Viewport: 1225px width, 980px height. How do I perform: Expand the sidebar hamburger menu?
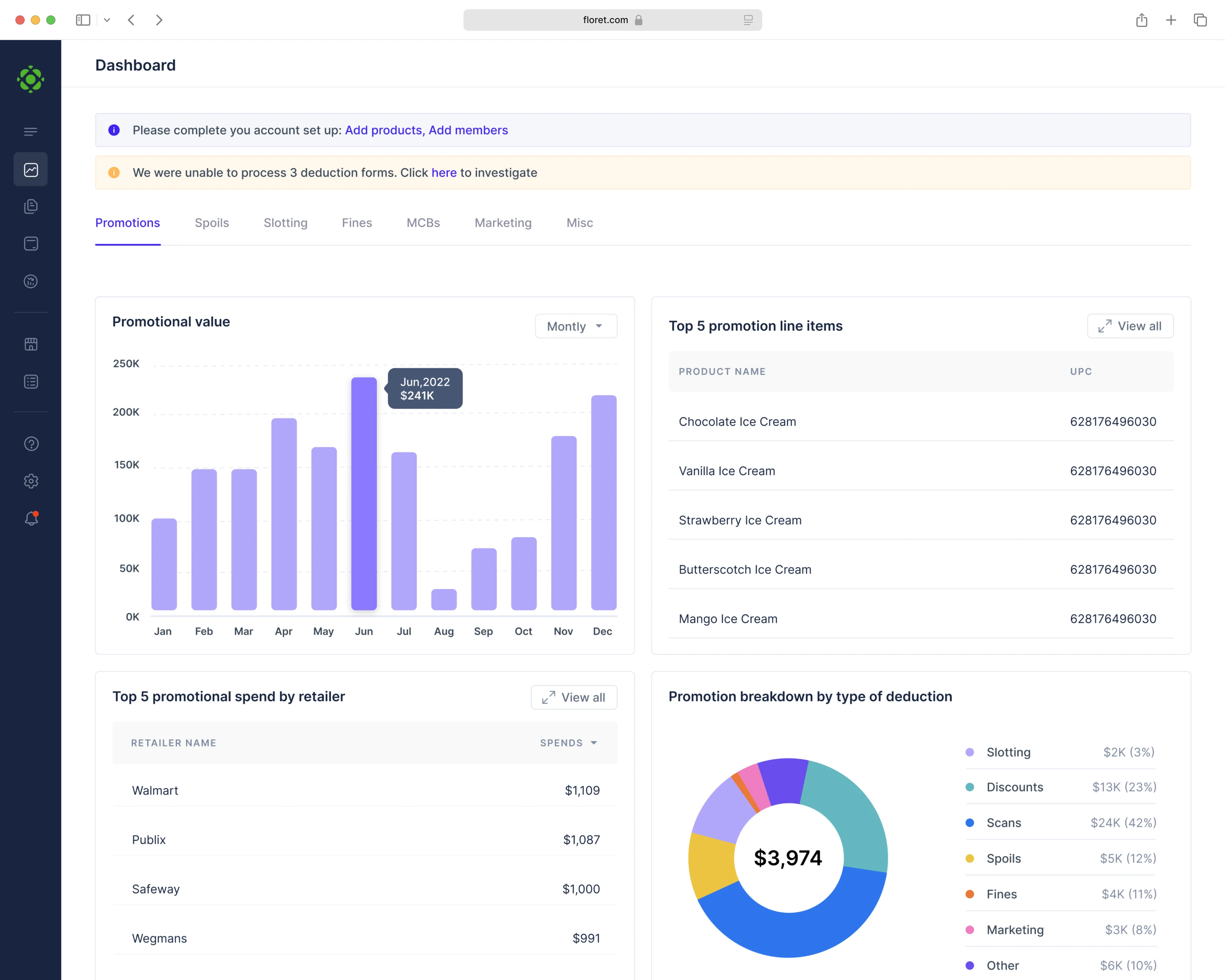[x=31, y=131]
